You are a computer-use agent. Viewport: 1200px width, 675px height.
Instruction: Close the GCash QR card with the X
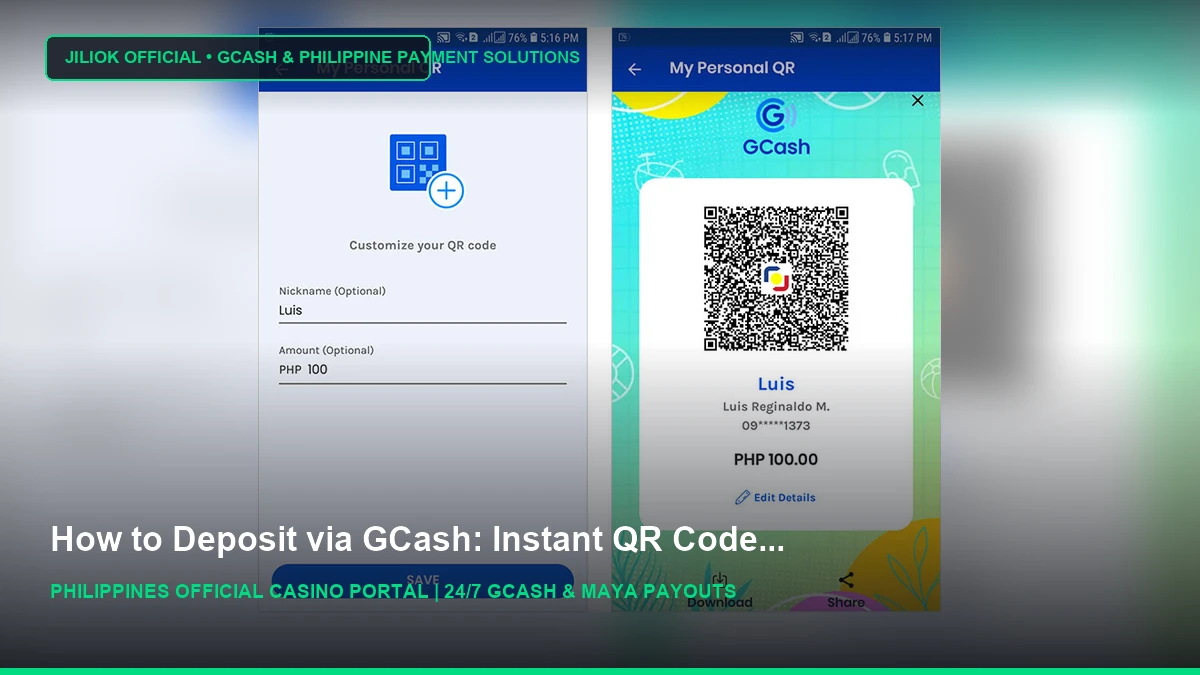pos(918,100)
